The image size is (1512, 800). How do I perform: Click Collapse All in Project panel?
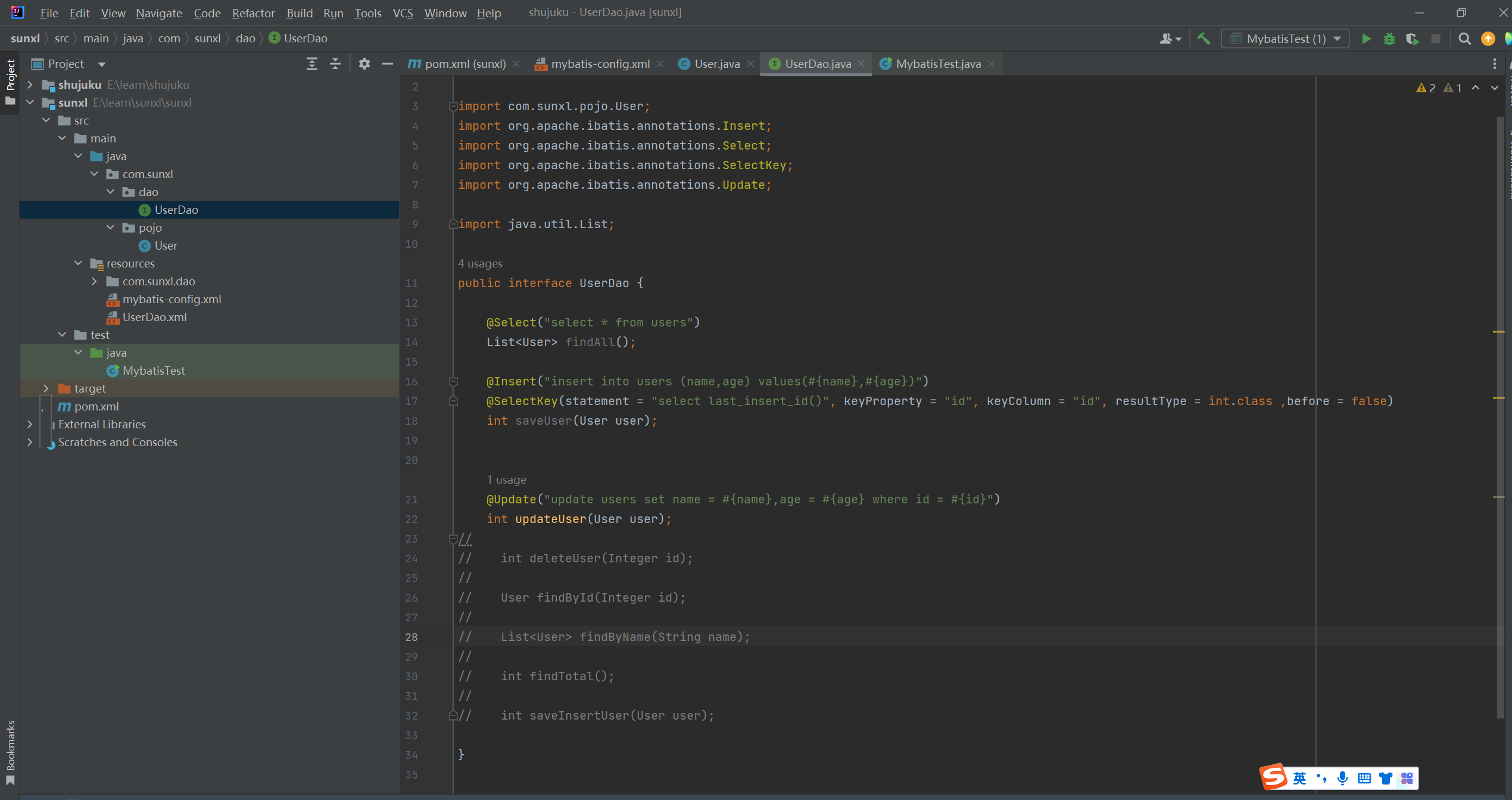[335, 64]
